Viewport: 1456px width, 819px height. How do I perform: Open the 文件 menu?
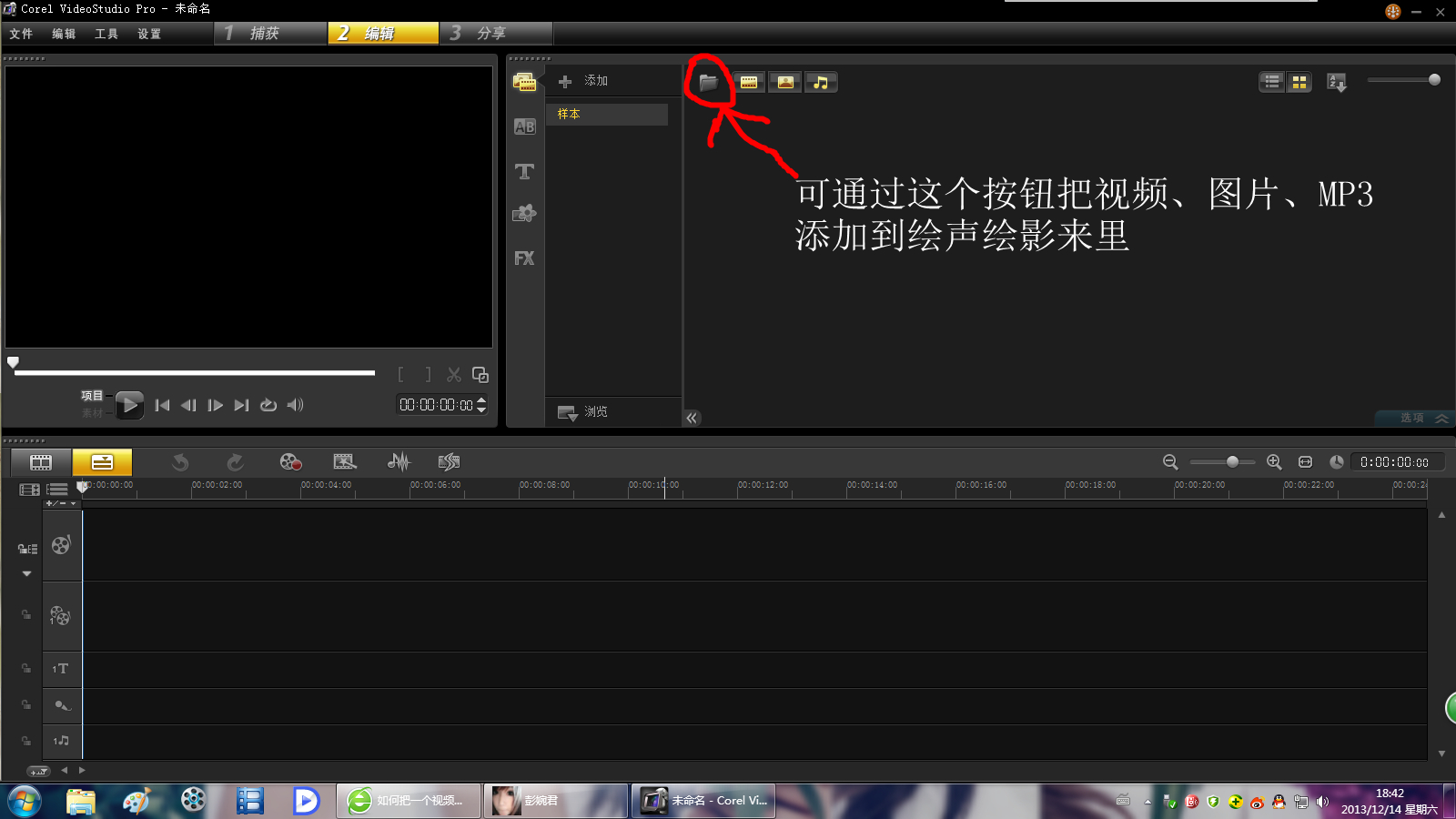21,34
